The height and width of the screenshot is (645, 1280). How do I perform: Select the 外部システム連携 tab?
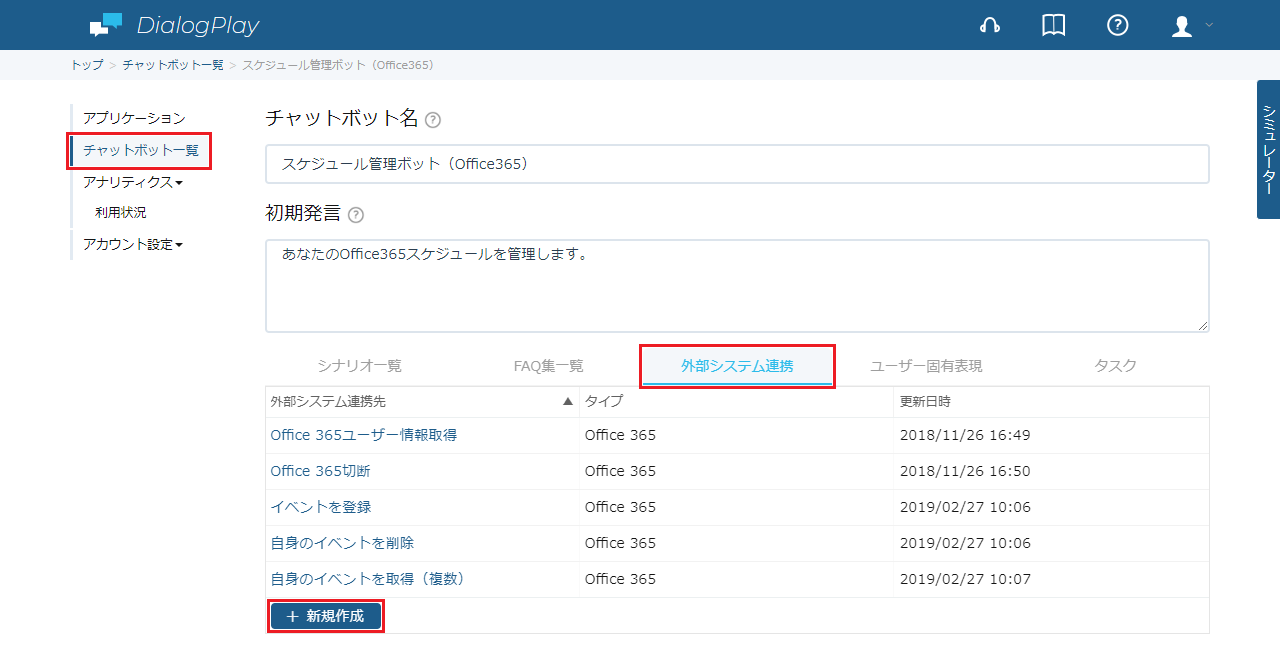coord(737,366)
